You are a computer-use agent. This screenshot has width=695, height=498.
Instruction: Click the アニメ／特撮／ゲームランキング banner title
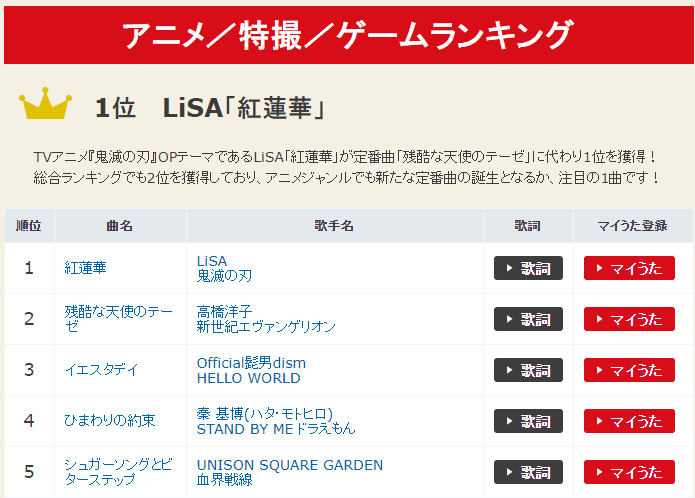coord(348,35)
